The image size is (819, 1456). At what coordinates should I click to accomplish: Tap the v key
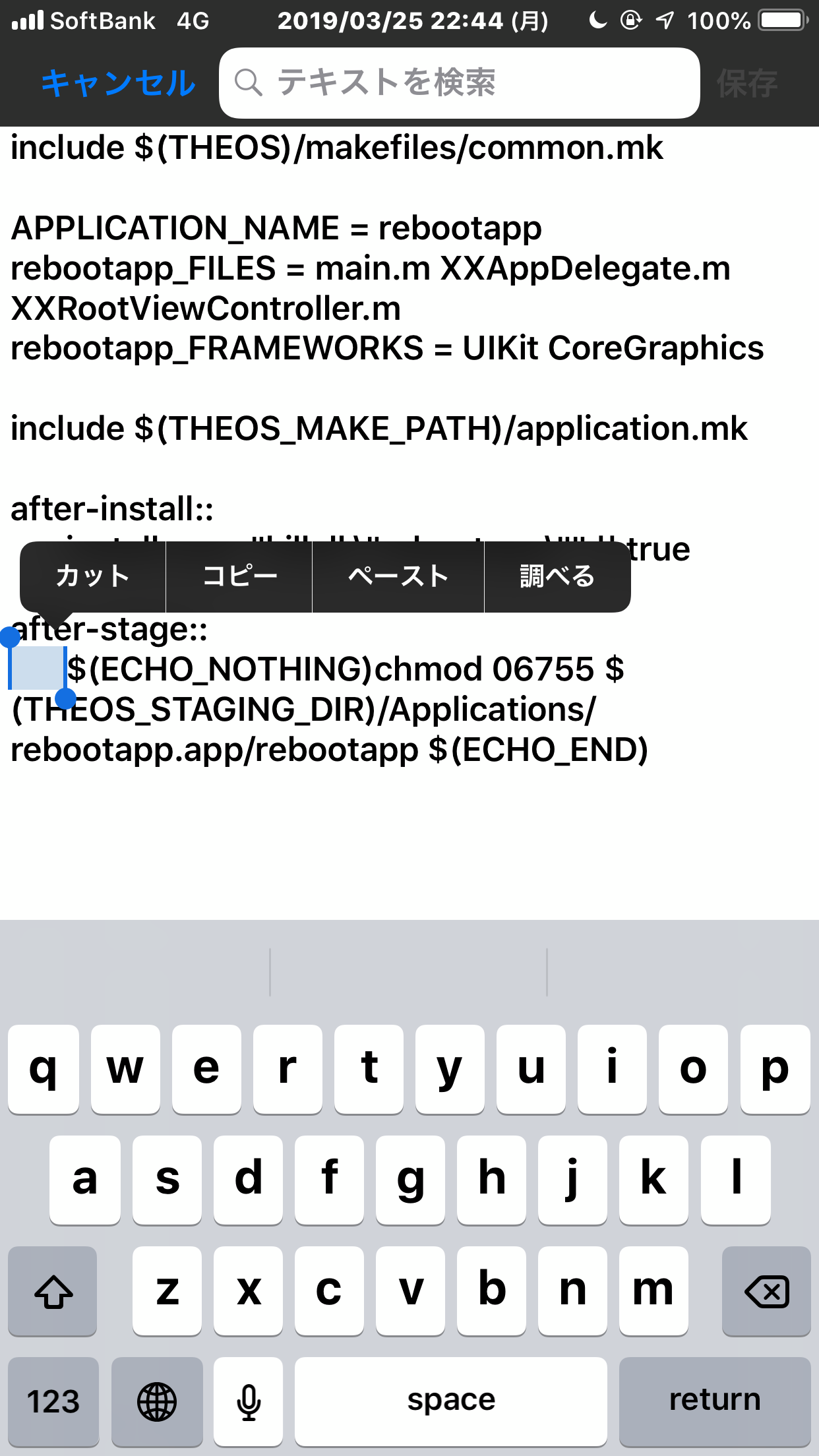point(410,1291)
